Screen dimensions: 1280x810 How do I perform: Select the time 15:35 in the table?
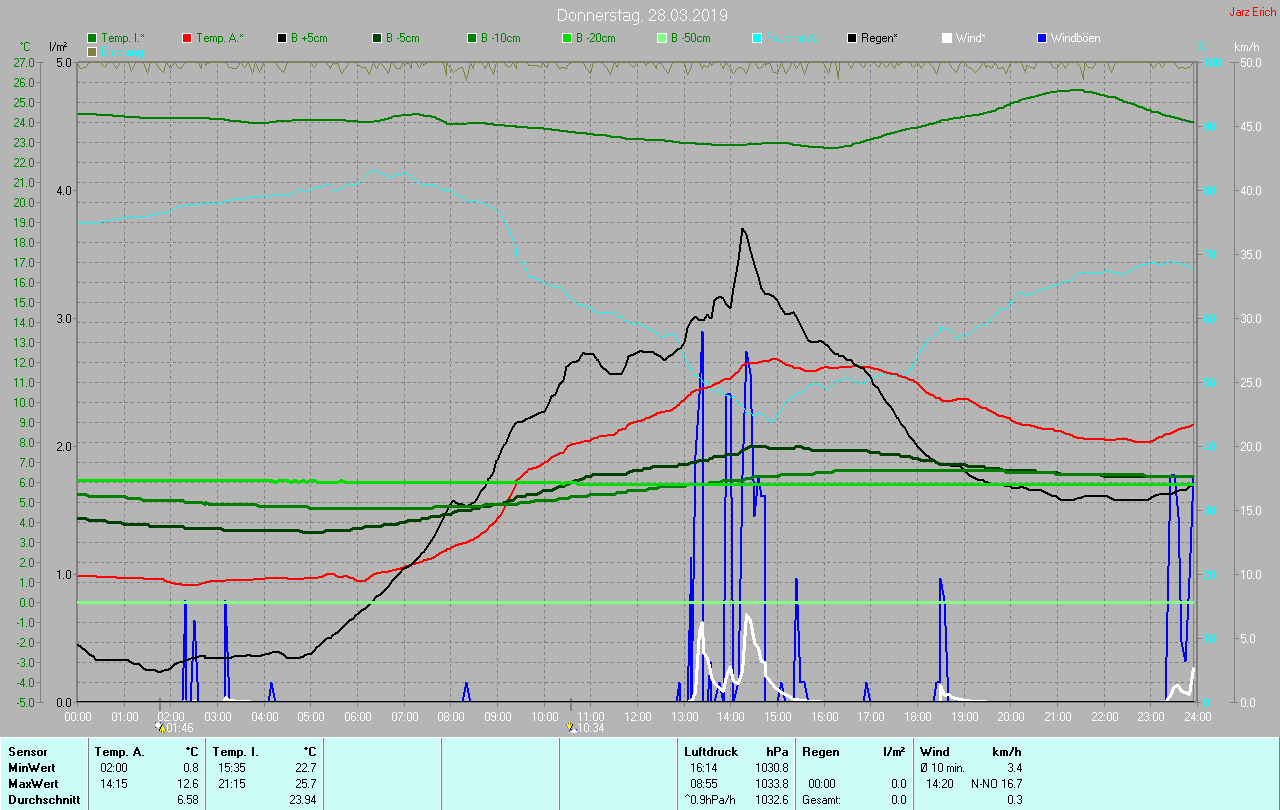tap(233, 768)
